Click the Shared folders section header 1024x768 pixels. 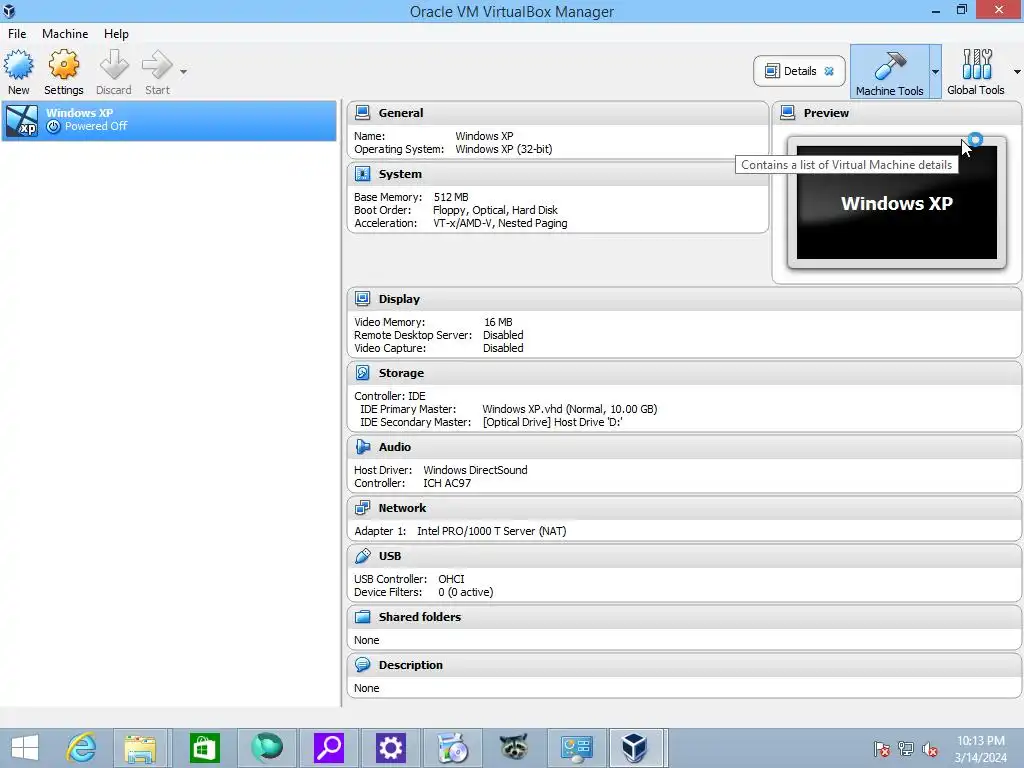point(684,616)
